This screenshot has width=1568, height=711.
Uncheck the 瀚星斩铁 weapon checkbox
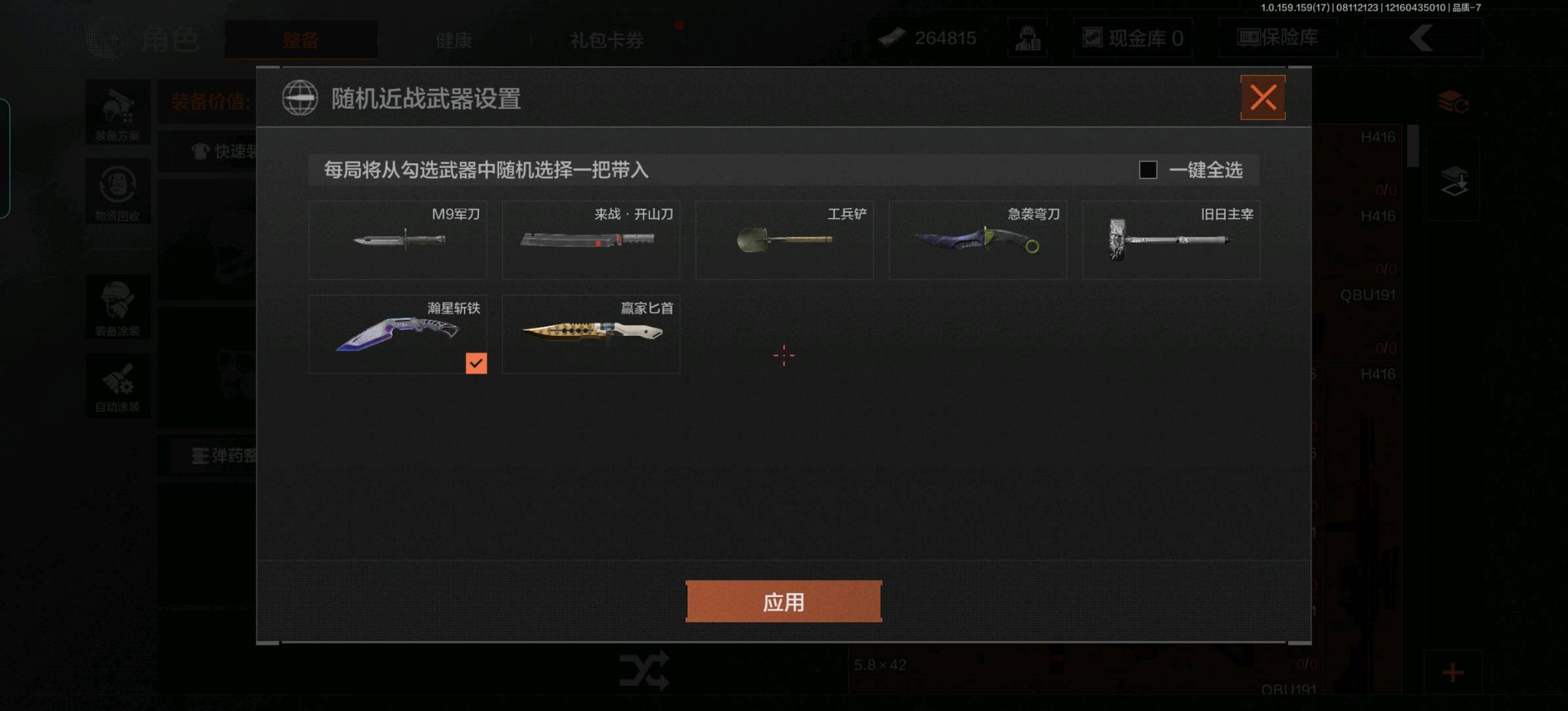tap(476, 363)
